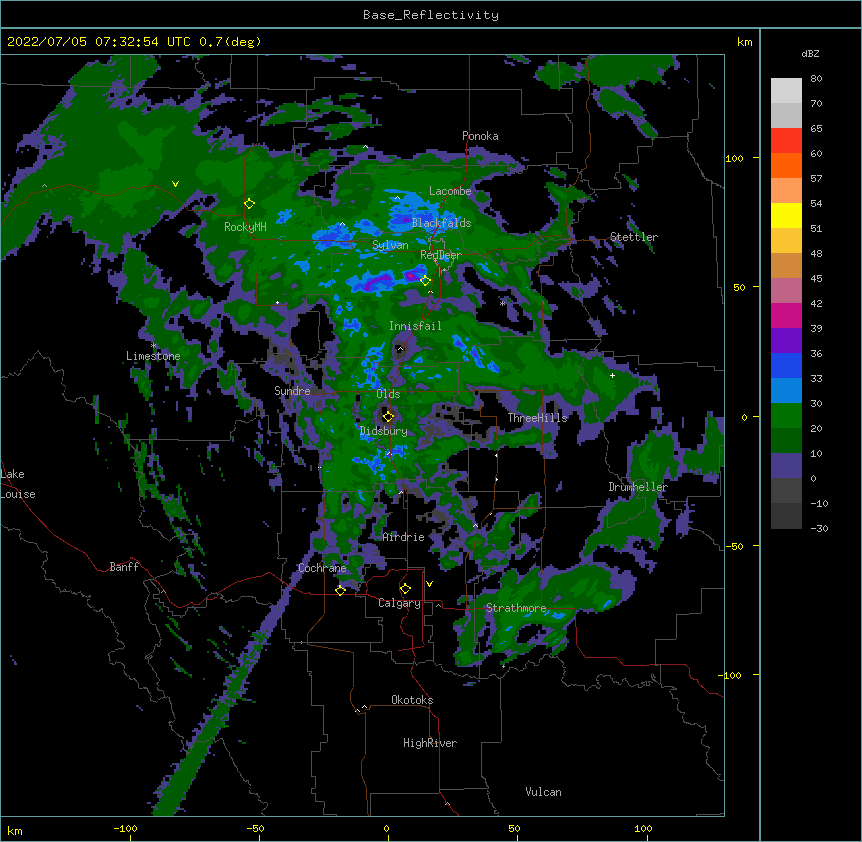The width and height of the screenshot is (862, 842).
Task: Click the Lake Louise label
Action: point(18,484)
